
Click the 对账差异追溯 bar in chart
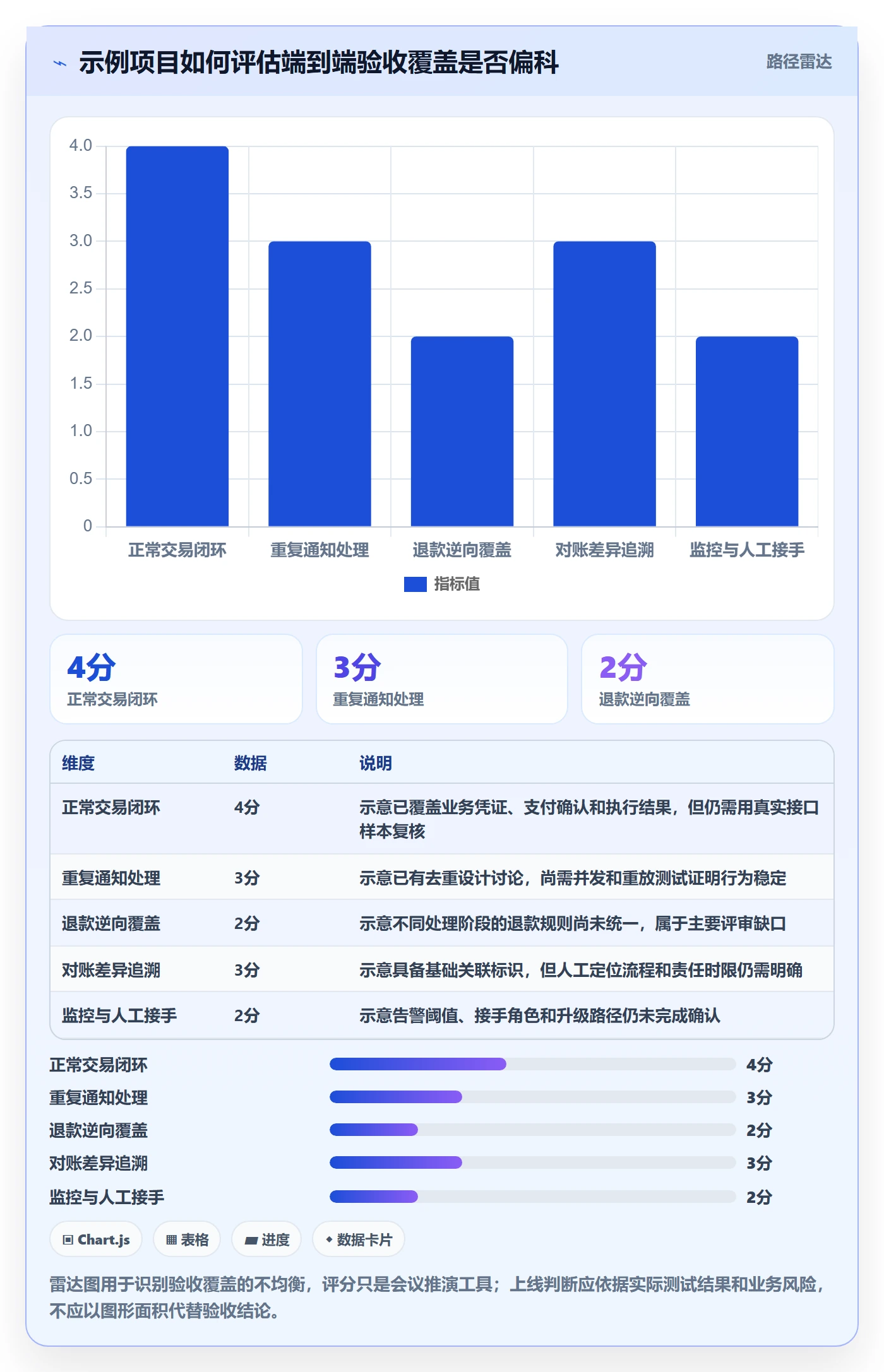click(604, 384)
